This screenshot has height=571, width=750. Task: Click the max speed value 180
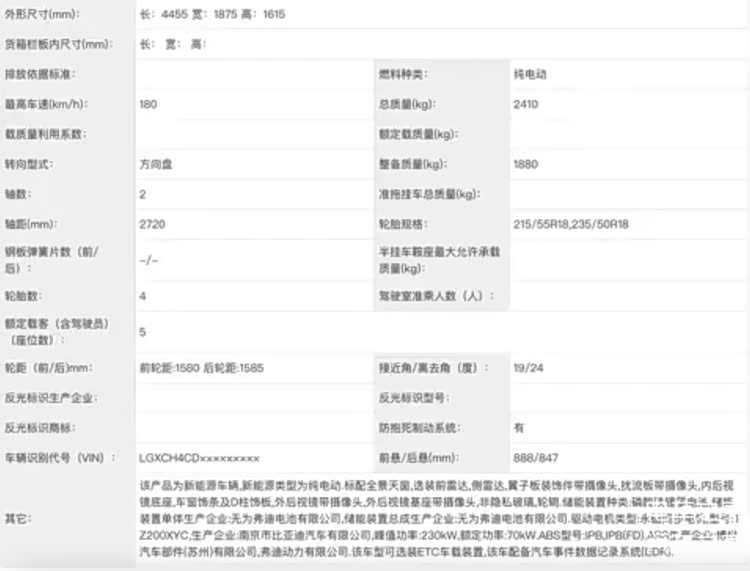point(148,104)
